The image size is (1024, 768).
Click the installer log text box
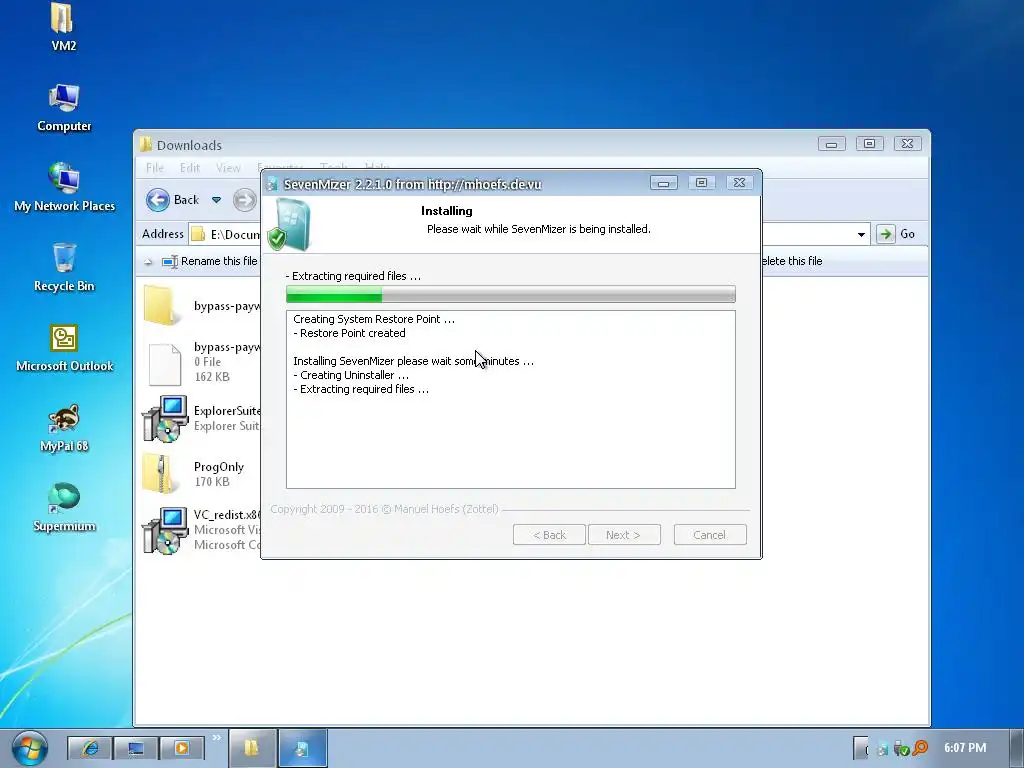point(511,400)
